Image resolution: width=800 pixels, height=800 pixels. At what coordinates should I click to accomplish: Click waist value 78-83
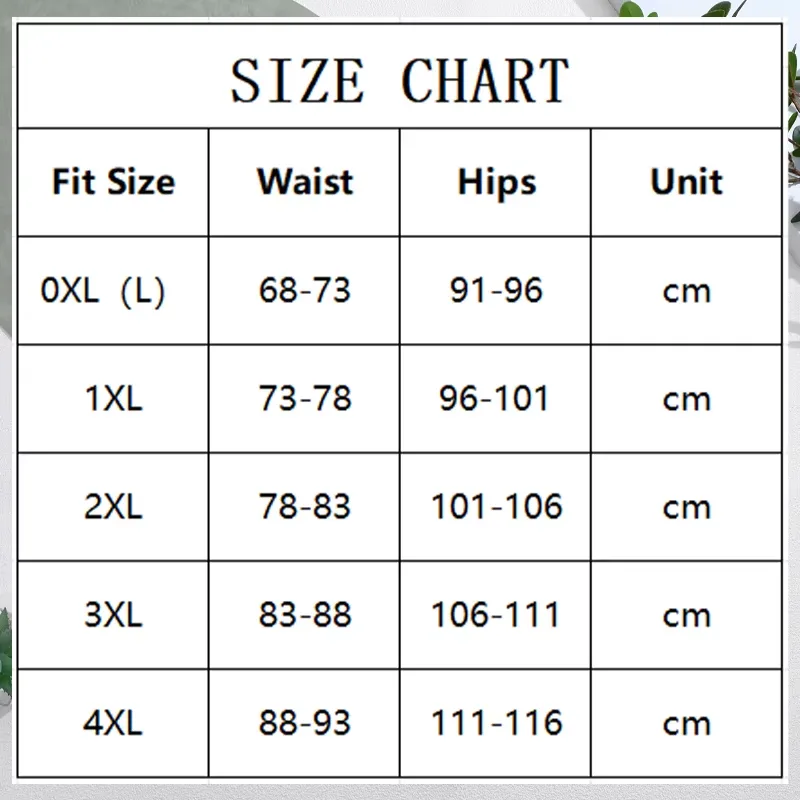[x=305, y=507]
